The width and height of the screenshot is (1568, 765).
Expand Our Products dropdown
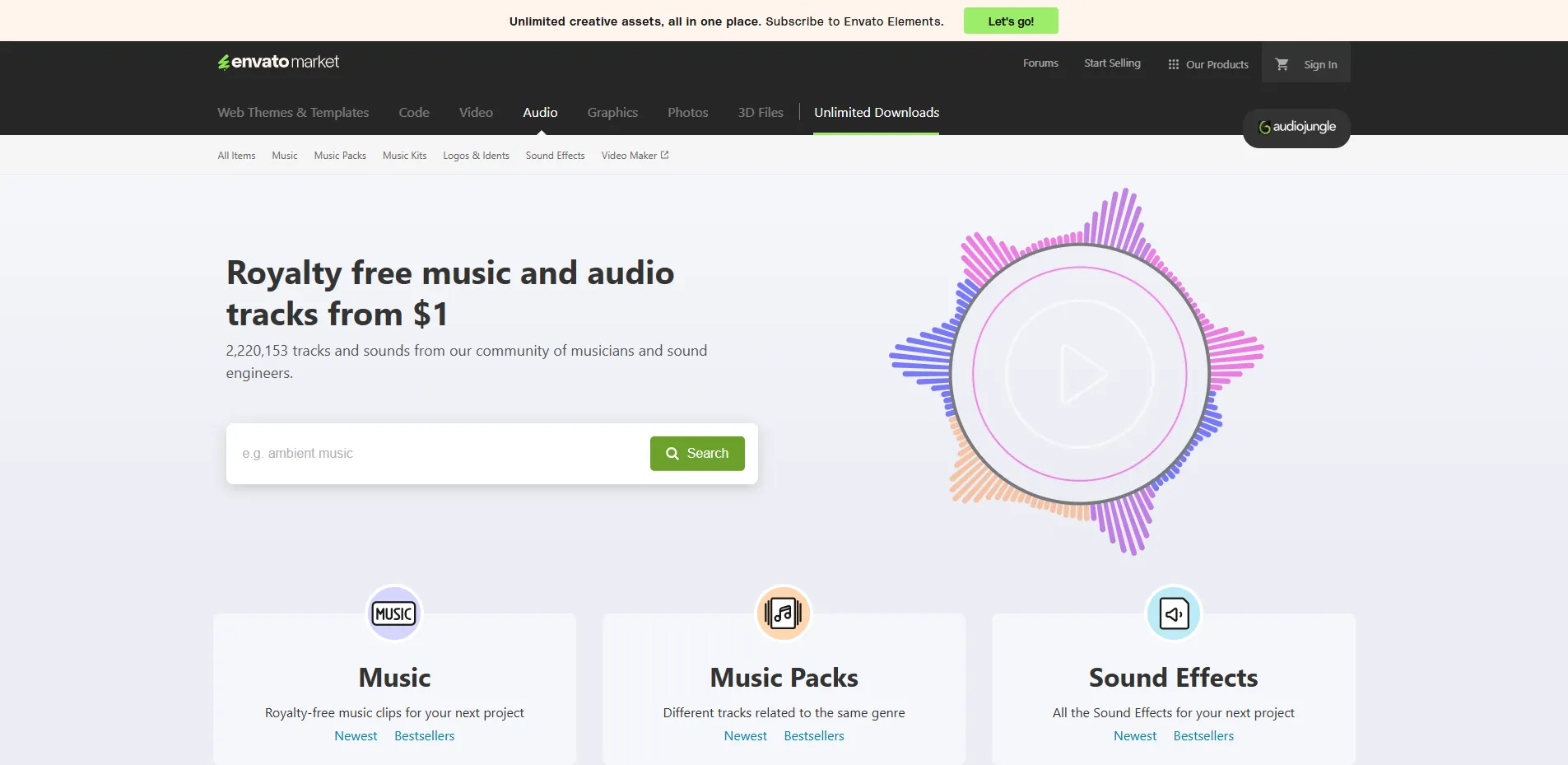pos(1208,64)
